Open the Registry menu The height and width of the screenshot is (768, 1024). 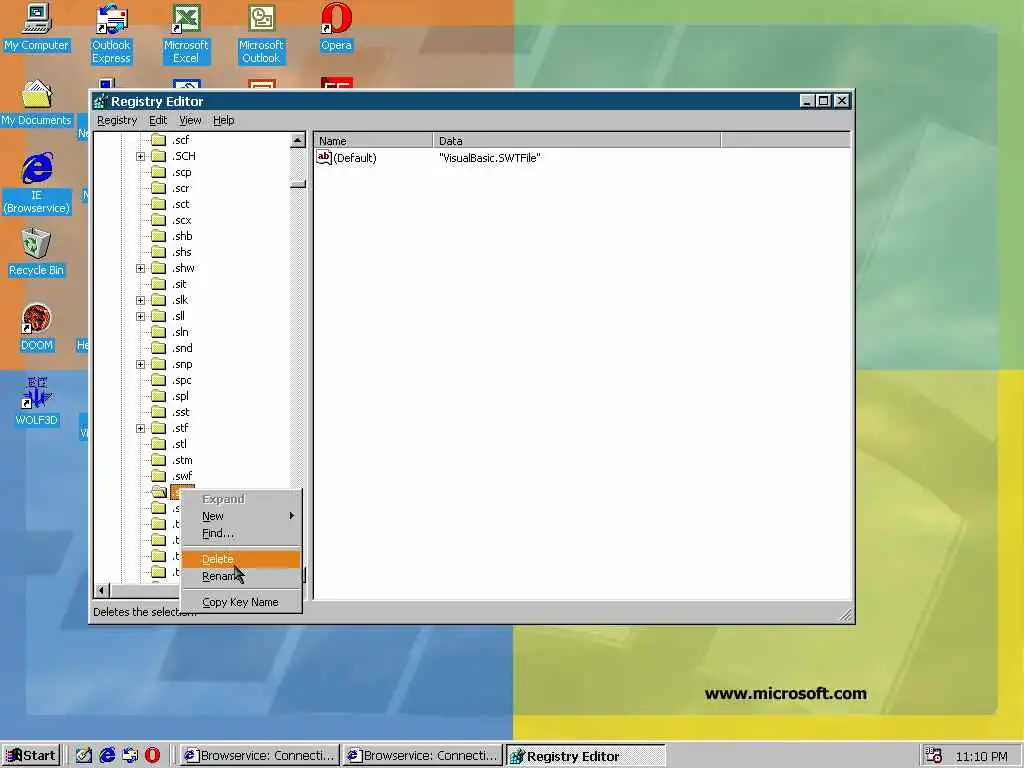point(117,120)
